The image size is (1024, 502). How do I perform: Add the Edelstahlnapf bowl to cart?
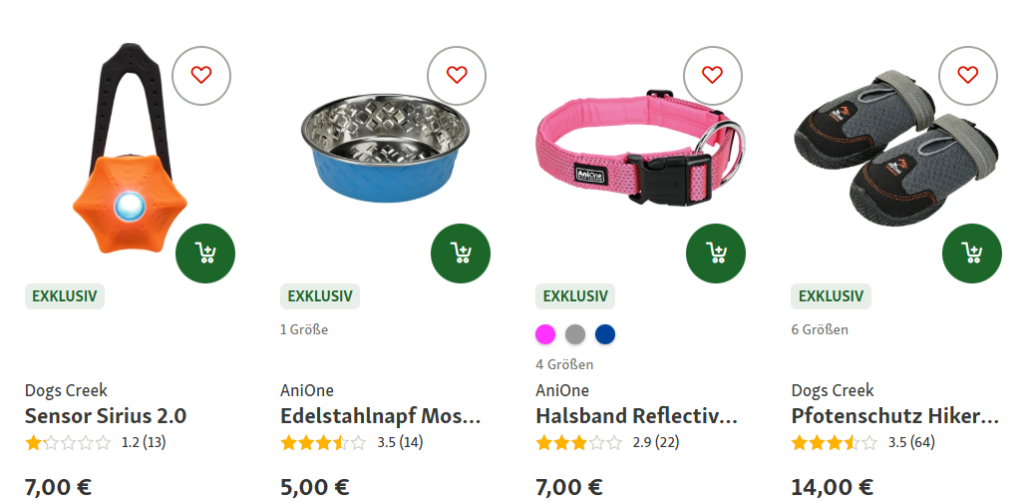click(x=461, y=253)
